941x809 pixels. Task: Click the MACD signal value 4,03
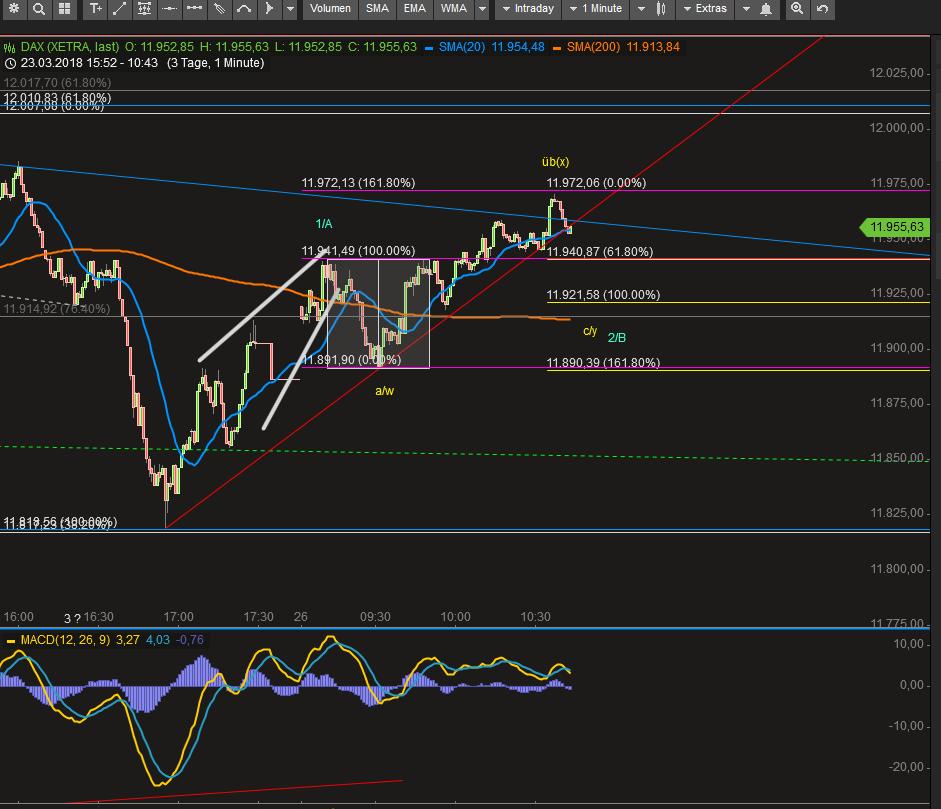158,640
